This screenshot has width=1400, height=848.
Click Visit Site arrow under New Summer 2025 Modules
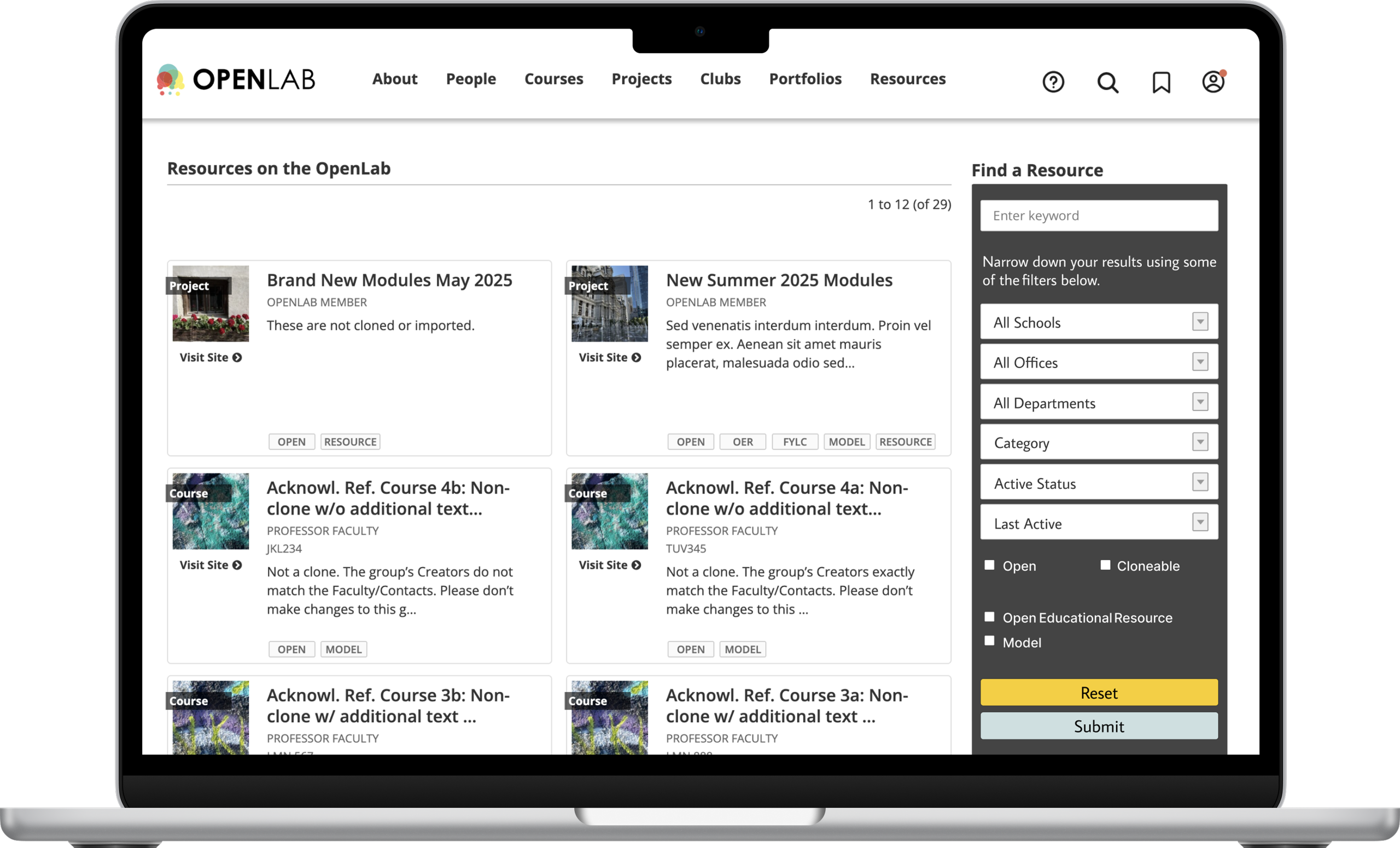click(637, 357)
